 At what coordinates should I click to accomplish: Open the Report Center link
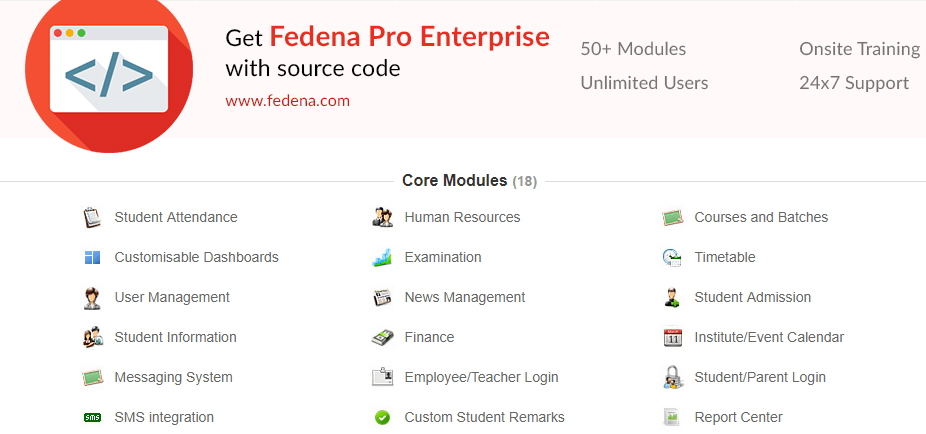(x=738, y=417)
